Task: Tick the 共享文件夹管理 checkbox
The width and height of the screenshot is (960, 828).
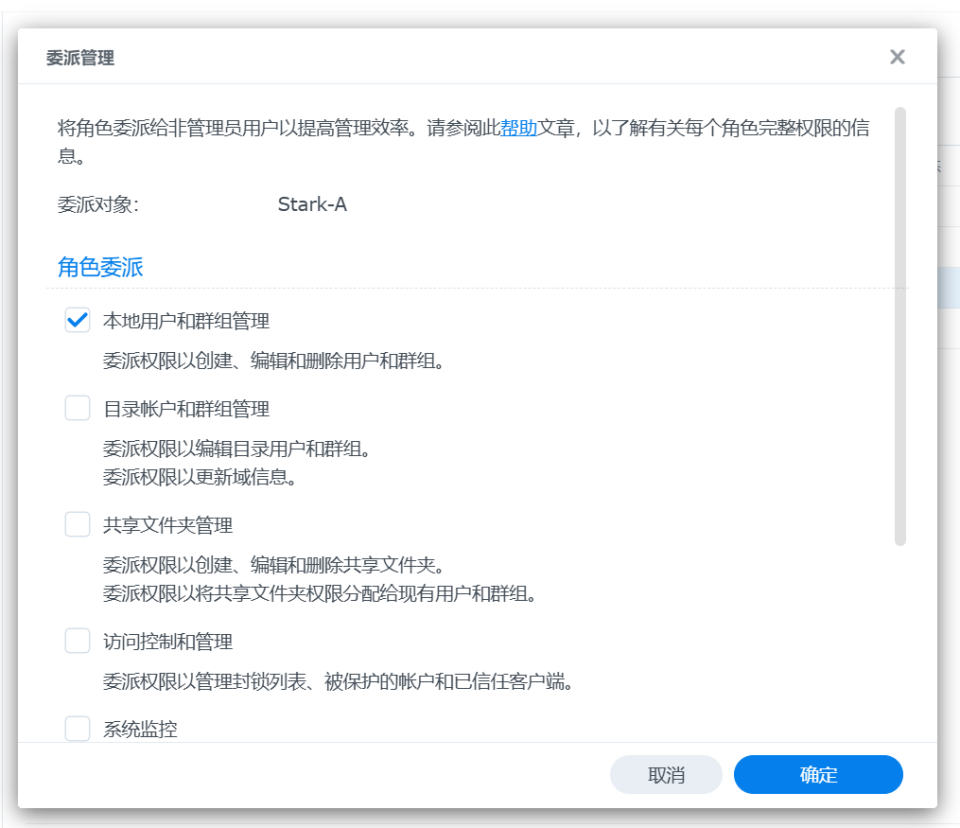Action: (77, 524)
